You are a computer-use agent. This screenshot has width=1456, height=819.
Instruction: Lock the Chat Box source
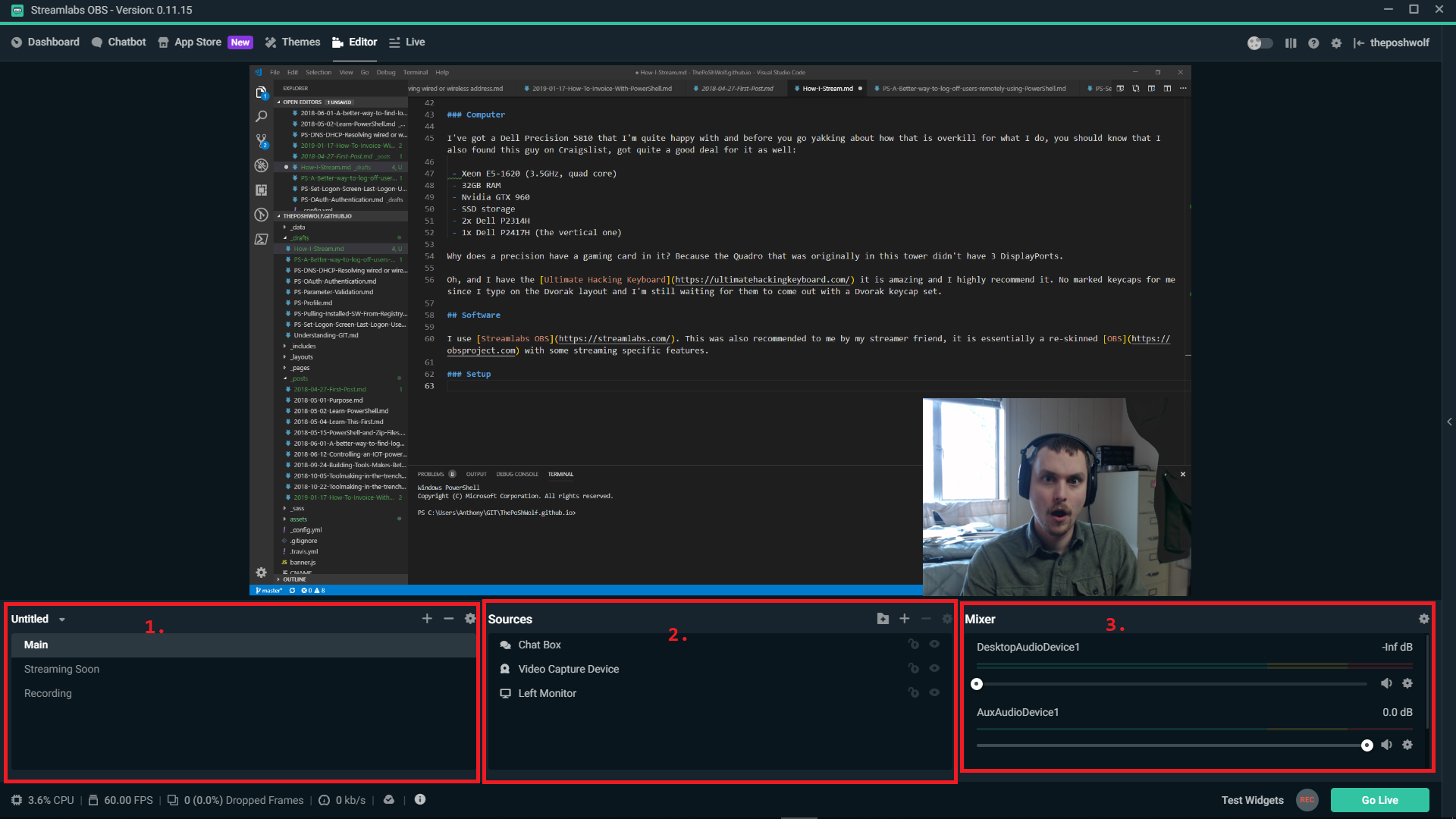(914, 644)
